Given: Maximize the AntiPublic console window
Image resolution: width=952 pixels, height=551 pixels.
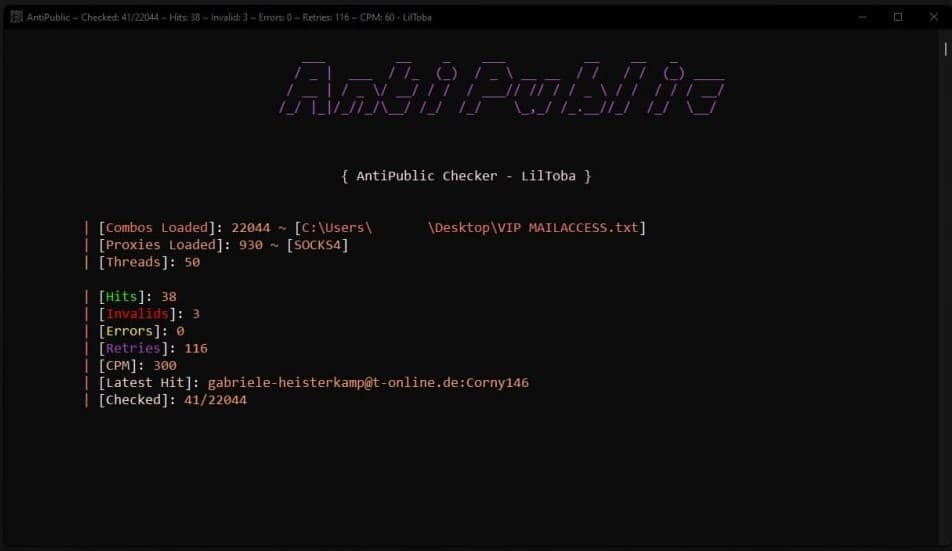Looking at the screenshot, I should pos(898,17).
